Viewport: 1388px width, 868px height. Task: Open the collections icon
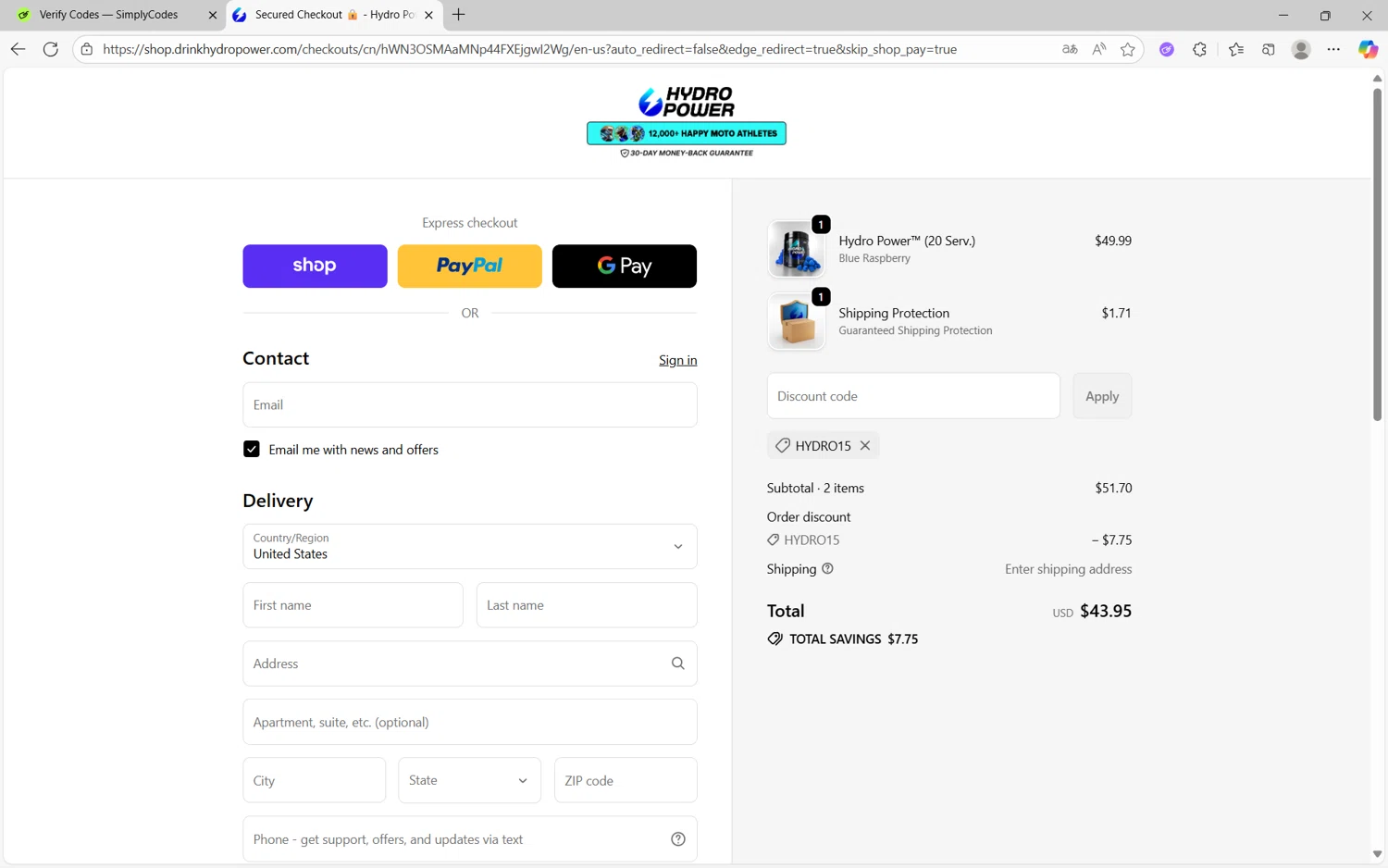(x=1269, y=49)
